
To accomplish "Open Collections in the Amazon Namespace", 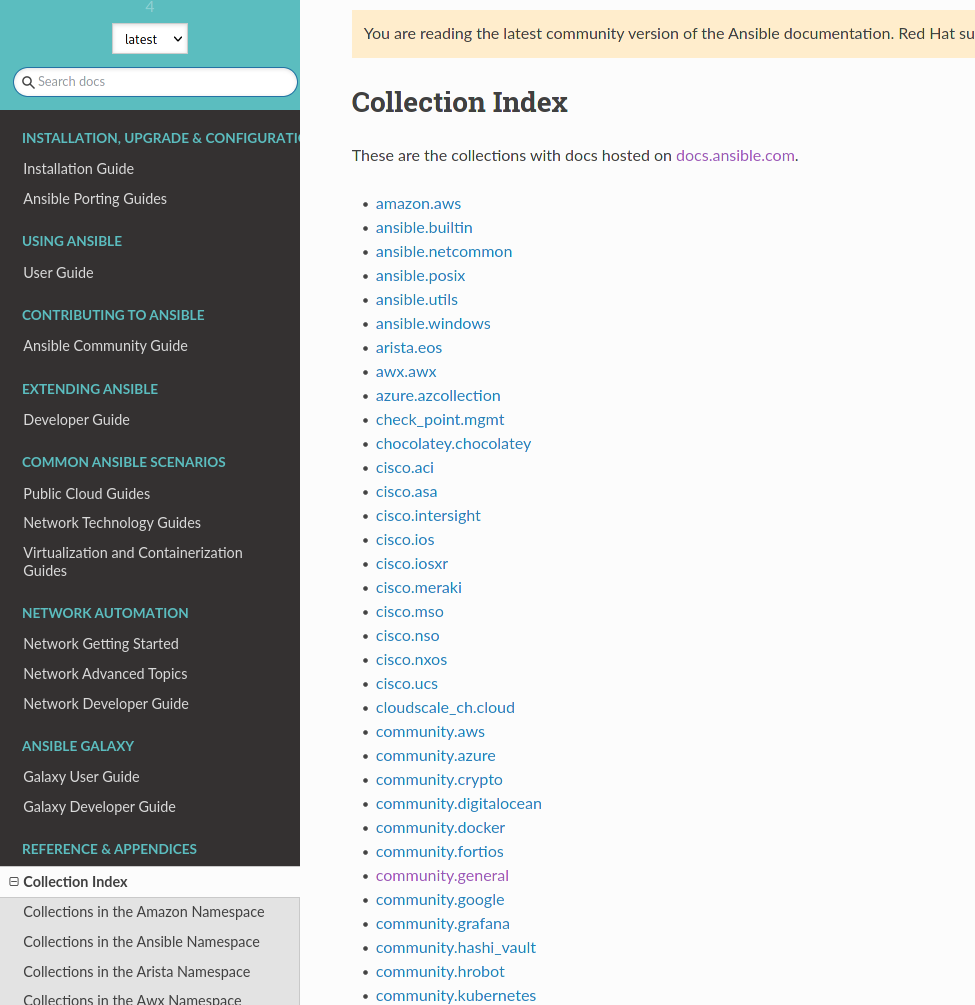I will 144,912.
